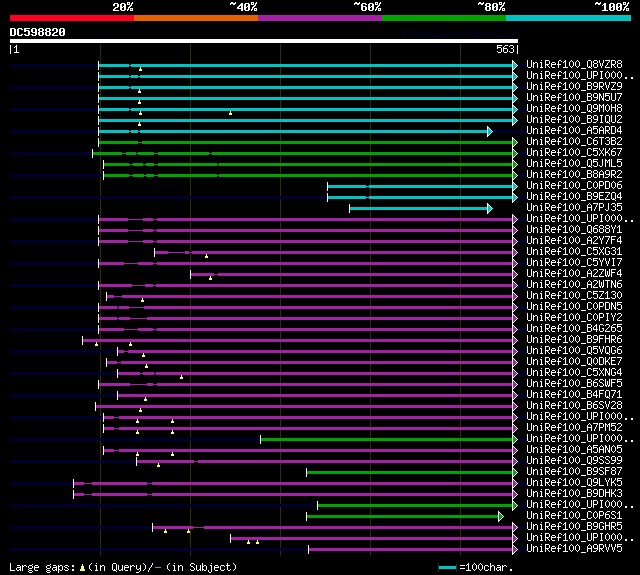This screenshot has width=640, height=575.
Task: Click the label UniRef100_A9RVV5
Action: 574,549
